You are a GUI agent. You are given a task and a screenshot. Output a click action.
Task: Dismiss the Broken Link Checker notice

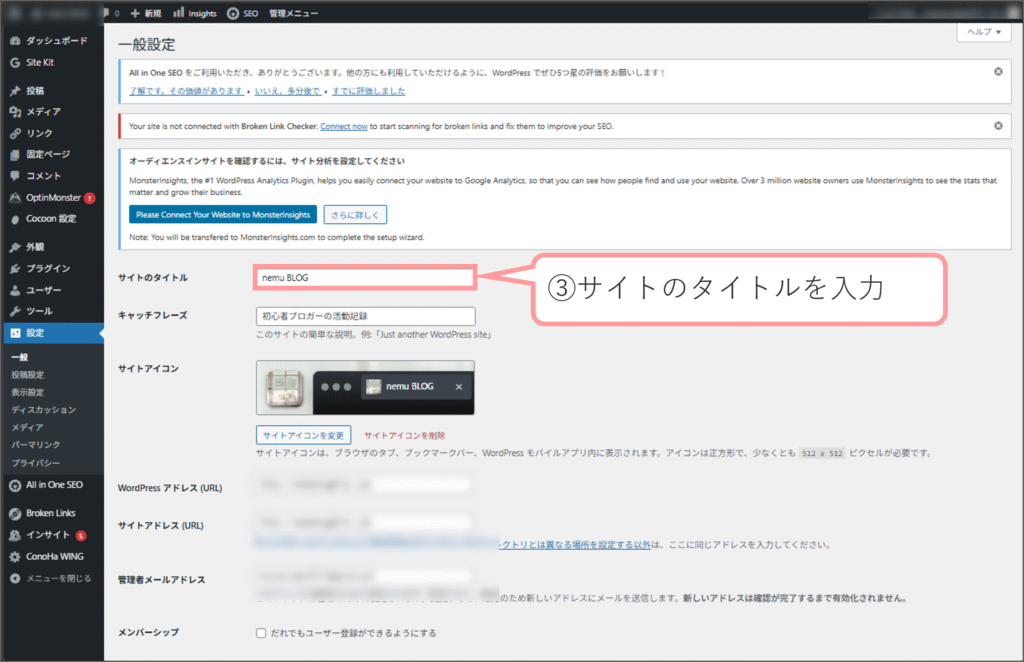(998, 126)
